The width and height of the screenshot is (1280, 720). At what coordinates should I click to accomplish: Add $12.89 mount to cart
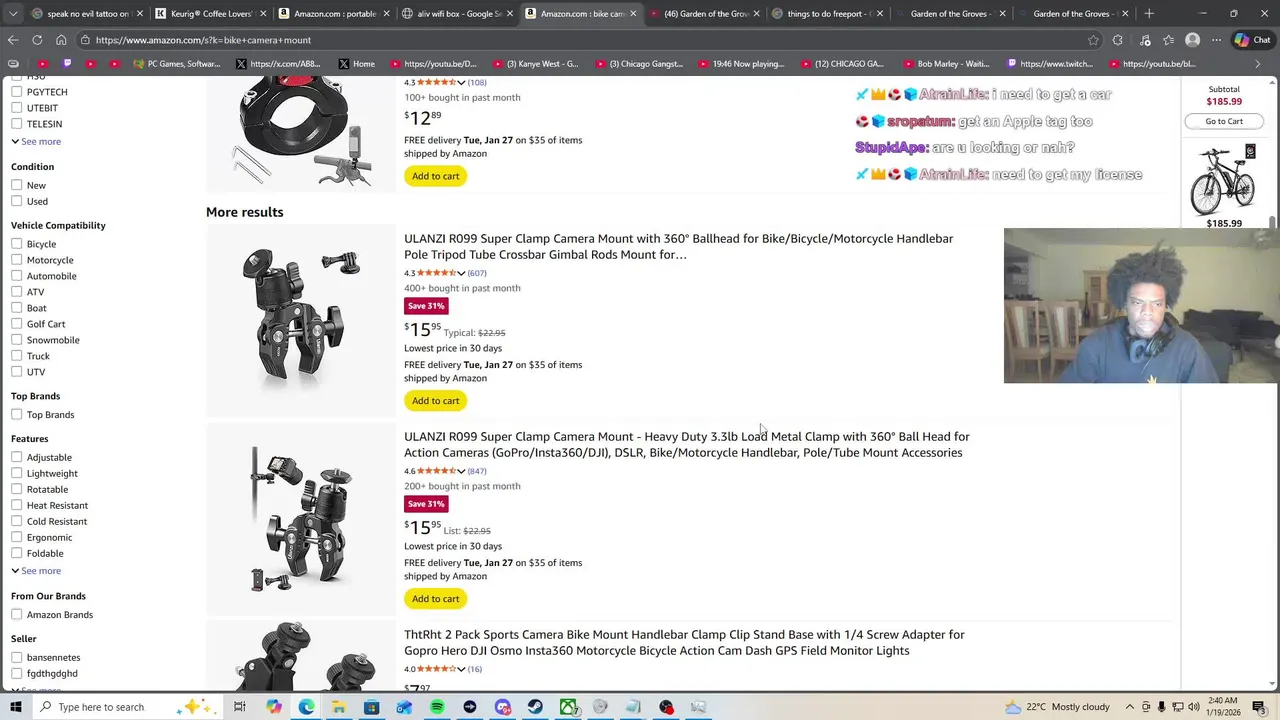coord(435,176)
